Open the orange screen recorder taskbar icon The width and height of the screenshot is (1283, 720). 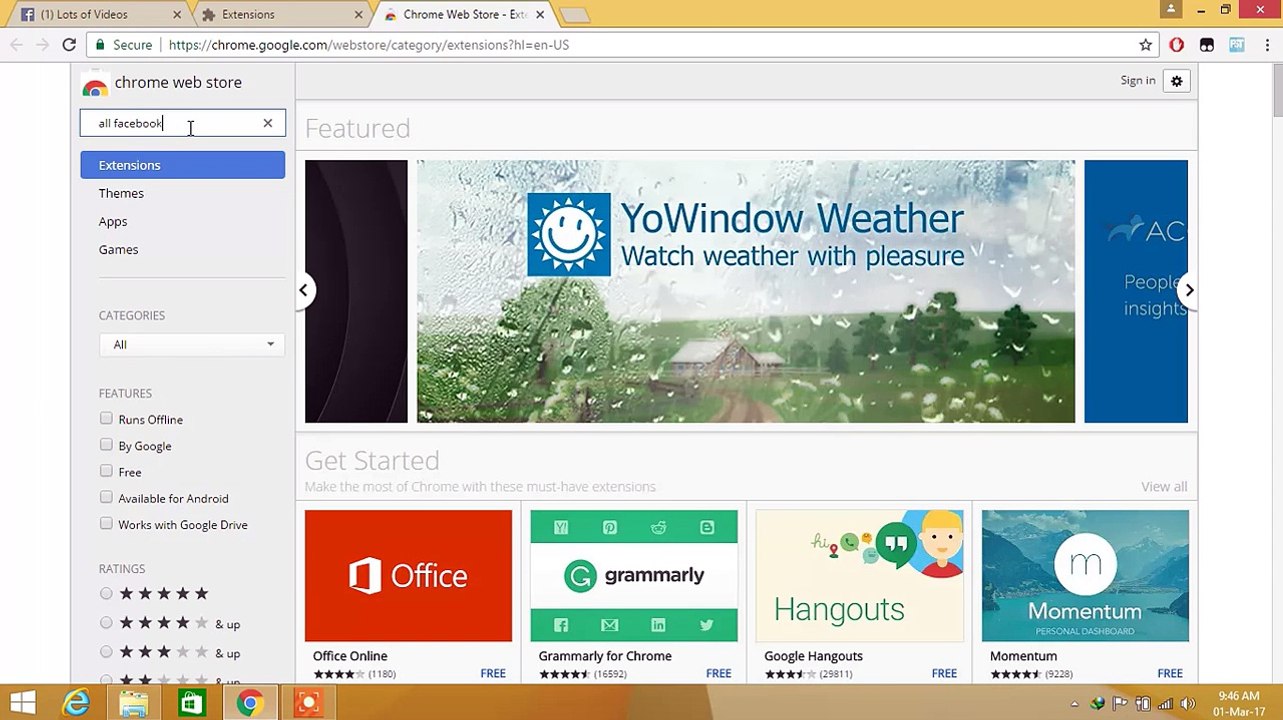[307, 703]
